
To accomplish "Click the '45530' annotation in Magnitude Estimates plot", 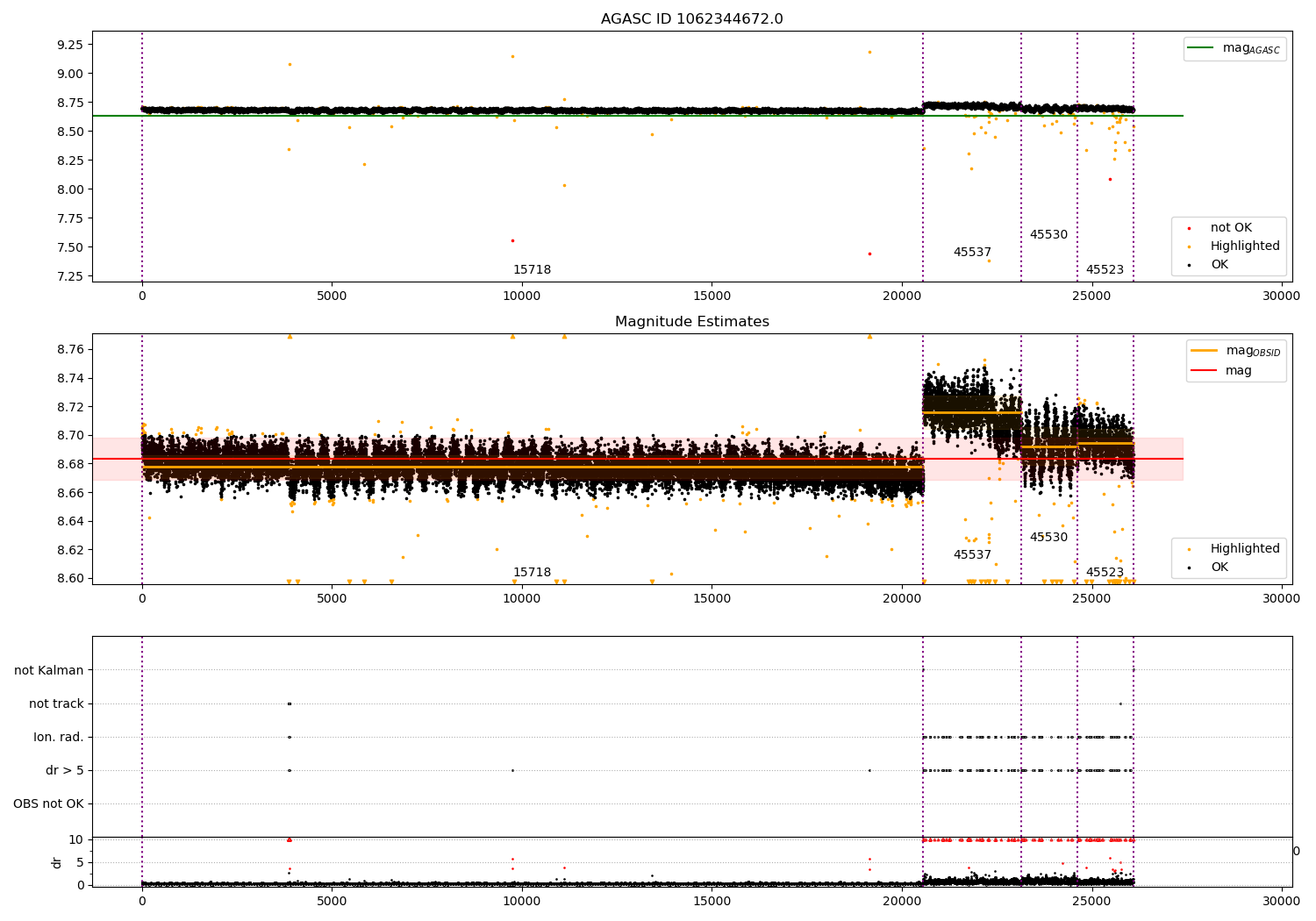I will point(1048,538).
